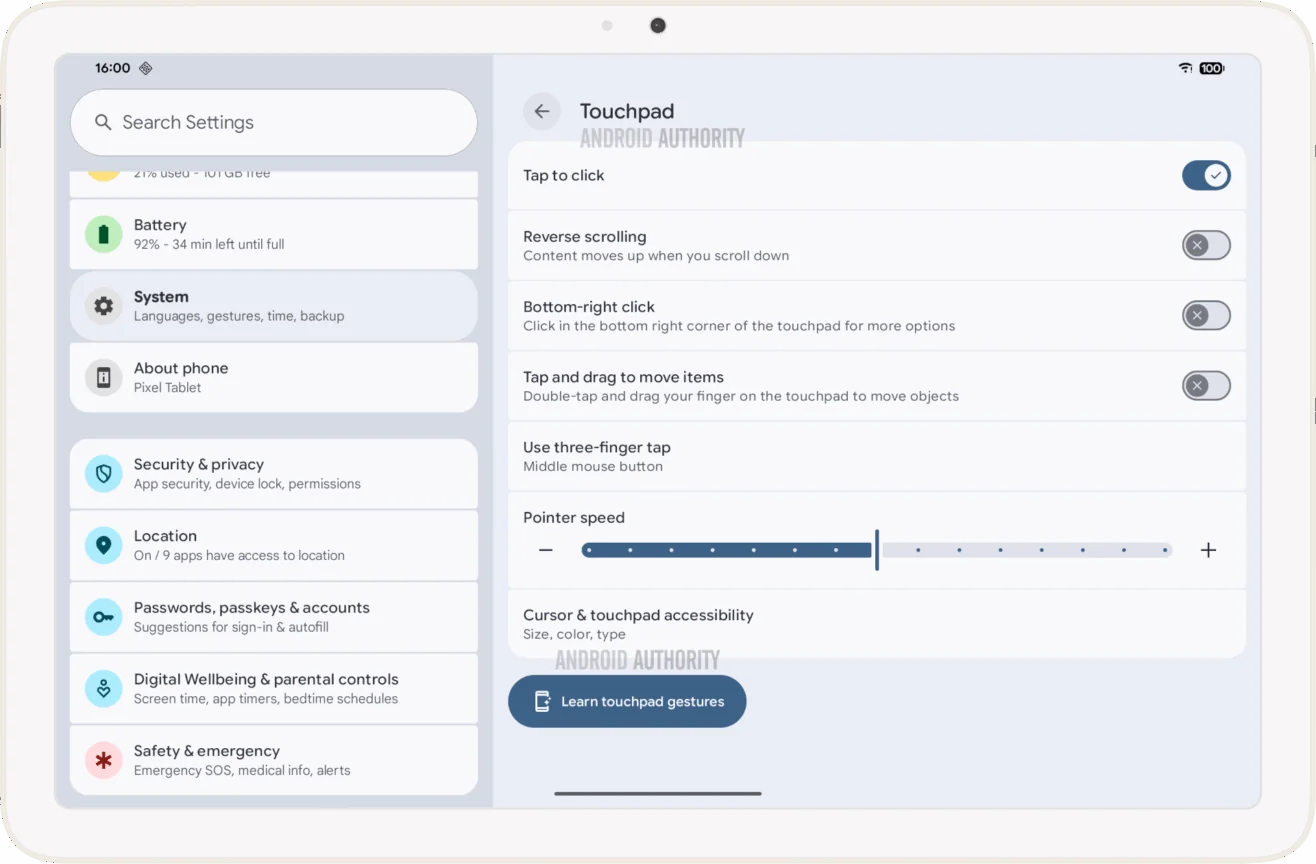
Task: Click the back arrow beside Touchpad title
Action: pos(542,112)
